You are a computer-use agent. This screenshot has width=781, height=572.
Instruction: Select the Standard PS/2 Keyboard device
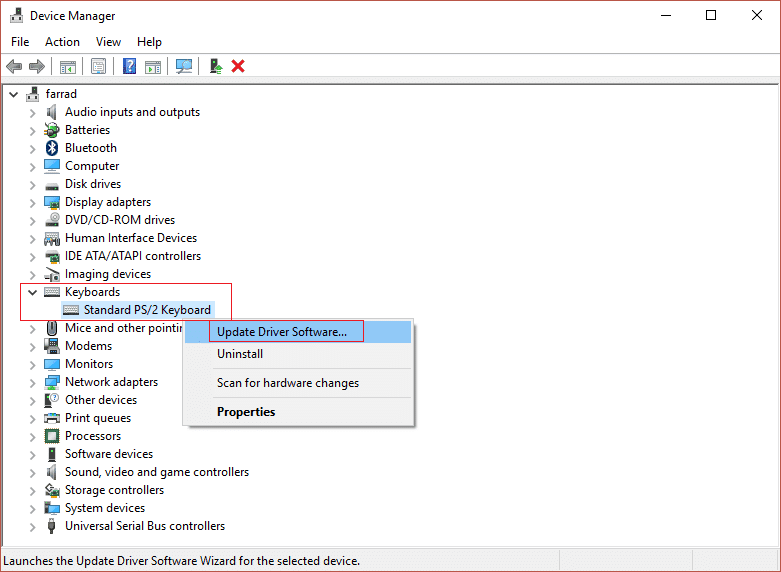[x=147, y=310]
